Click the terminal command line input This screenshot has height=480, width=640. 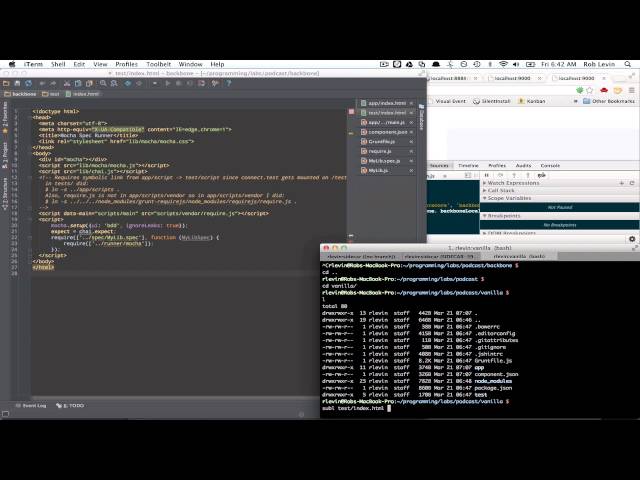click(x=480, y=408)
